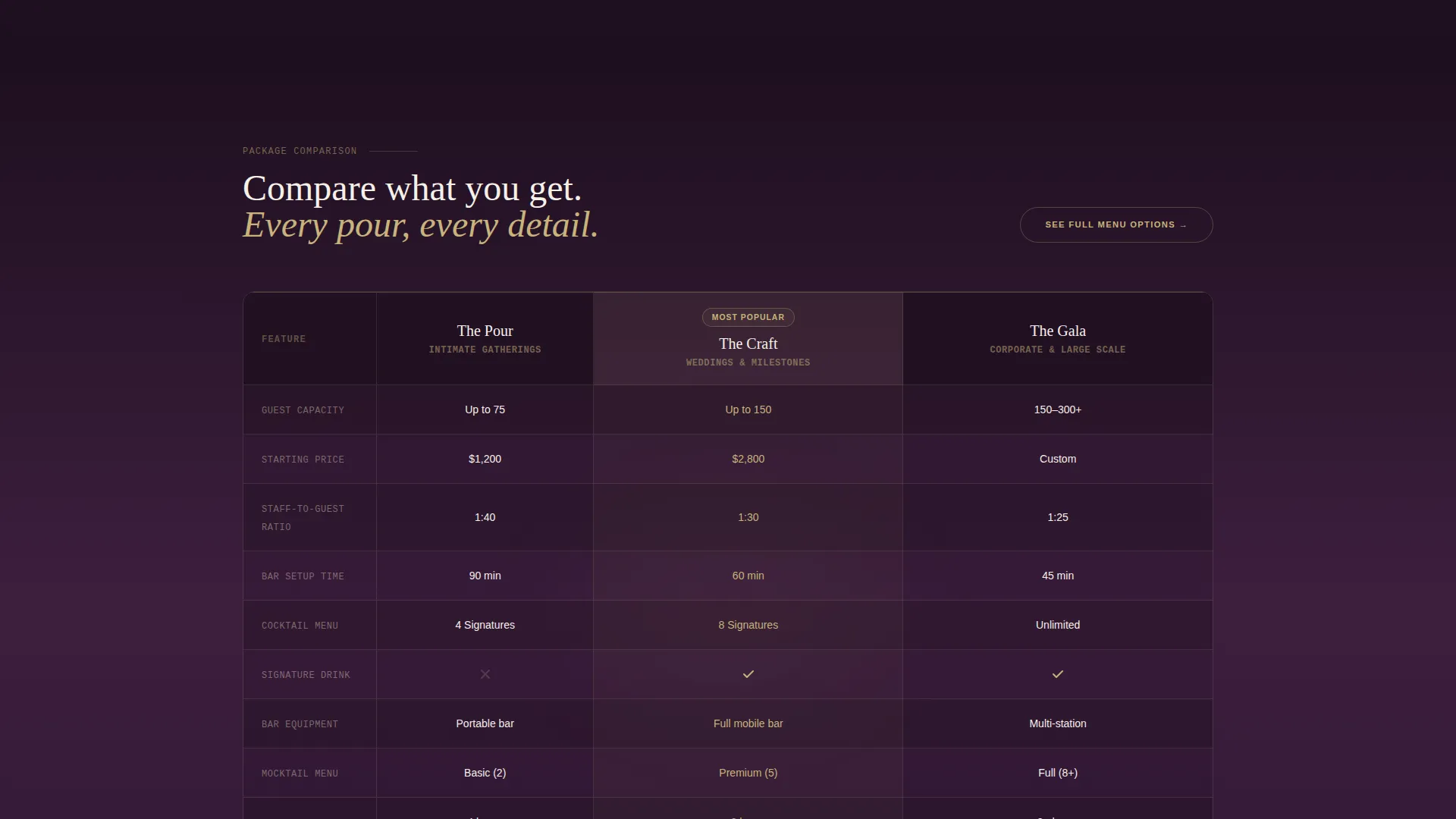Screen dimensions: 1456x819
Task: Select the Most Popular badge
Action: (748, 317)
